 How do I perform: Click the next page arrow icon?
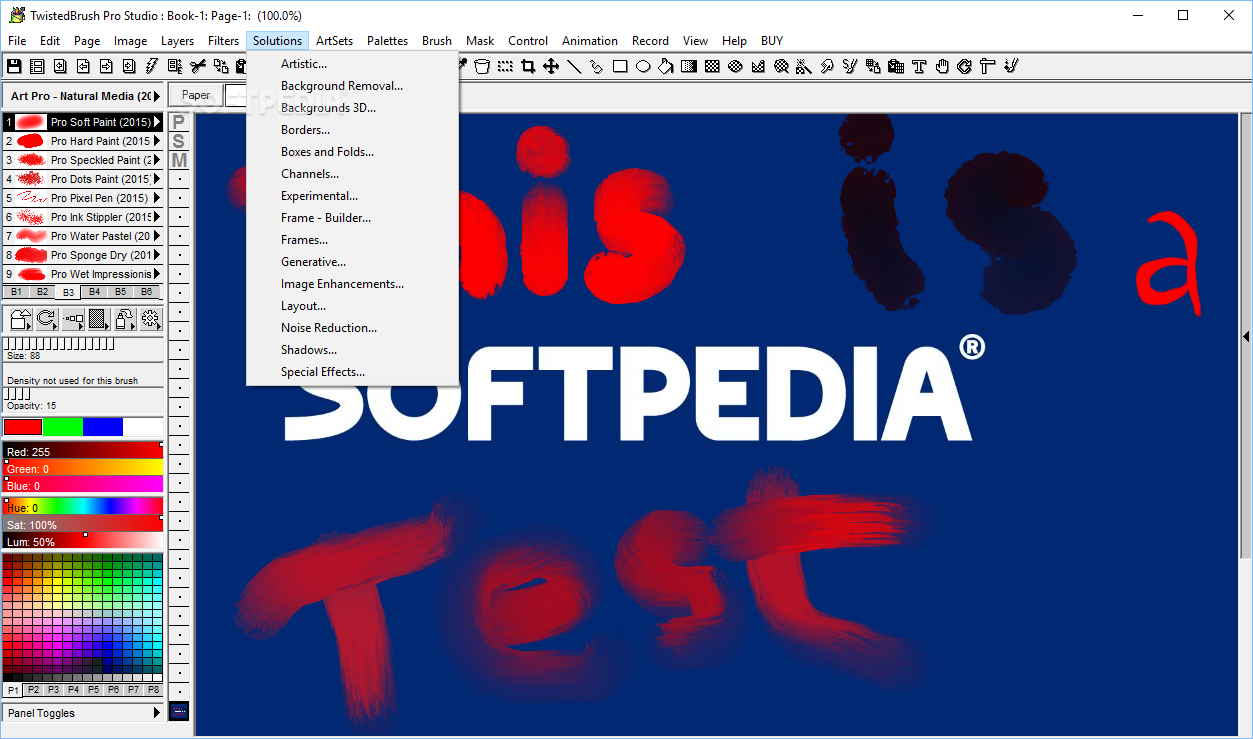point(105,66)
